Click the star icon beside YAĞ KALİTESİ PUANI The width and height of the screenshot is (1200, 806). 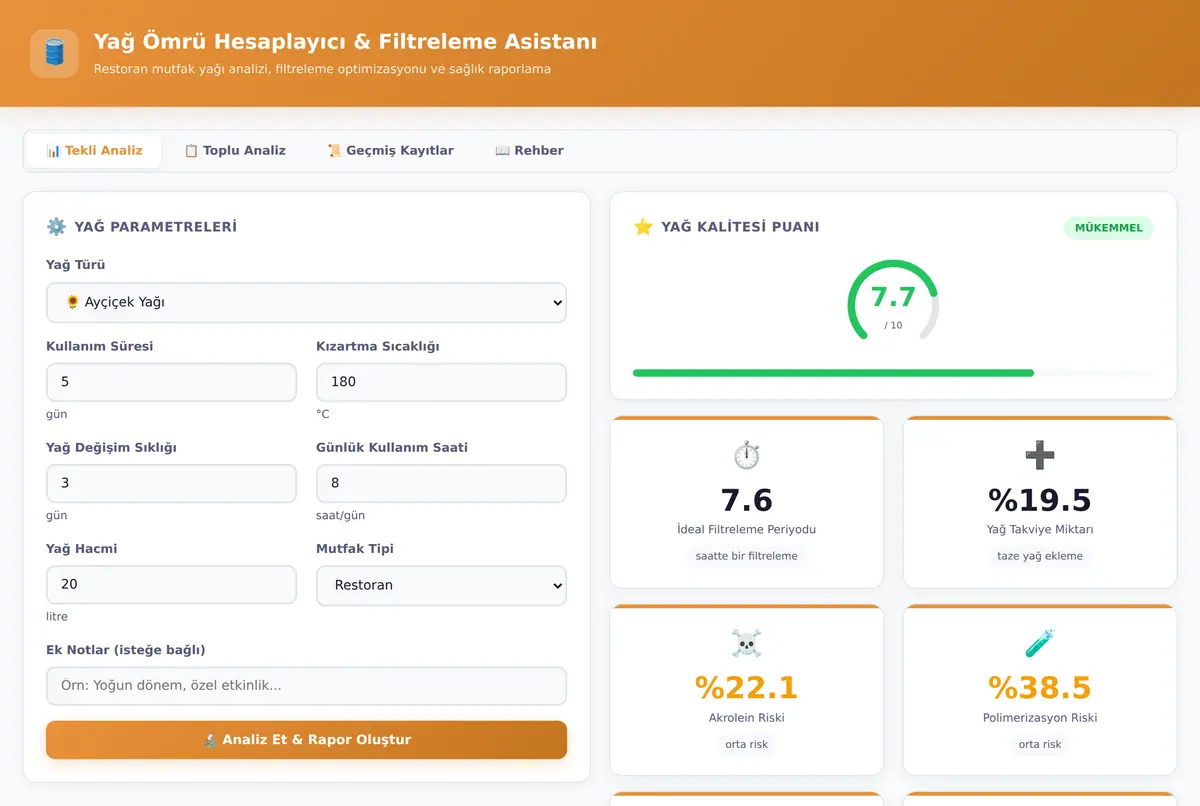click(643, 227)
